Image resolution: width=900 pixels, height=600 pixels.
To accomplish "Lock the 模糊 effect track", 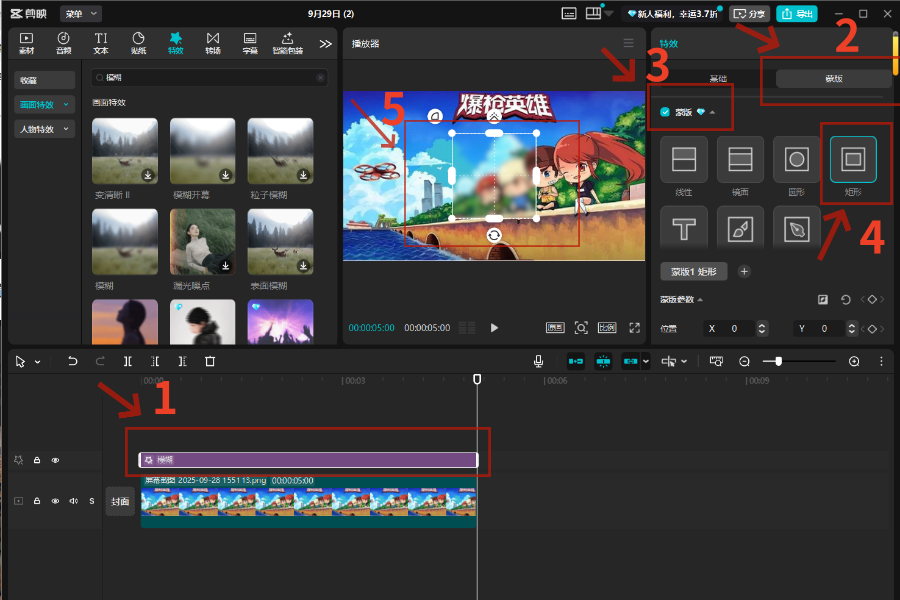I will coord(37,460).
